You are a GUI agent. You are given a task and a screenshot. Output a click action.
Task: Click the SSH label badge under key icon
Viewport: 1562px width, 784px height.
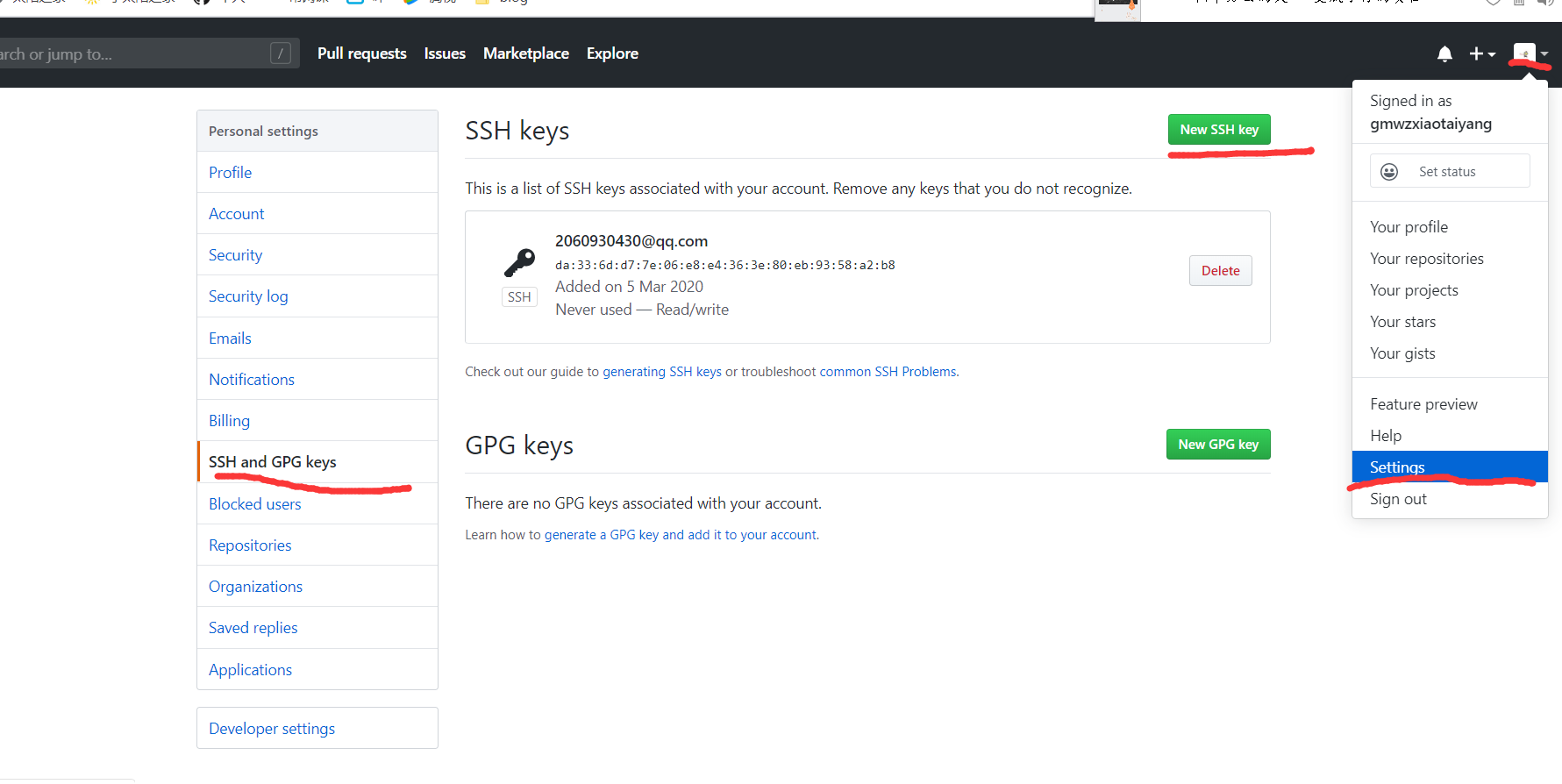[519, 297]
